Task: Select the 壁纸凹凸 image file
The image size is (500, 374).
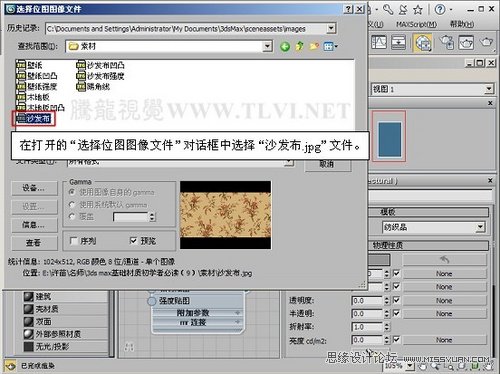Action: 37,76
